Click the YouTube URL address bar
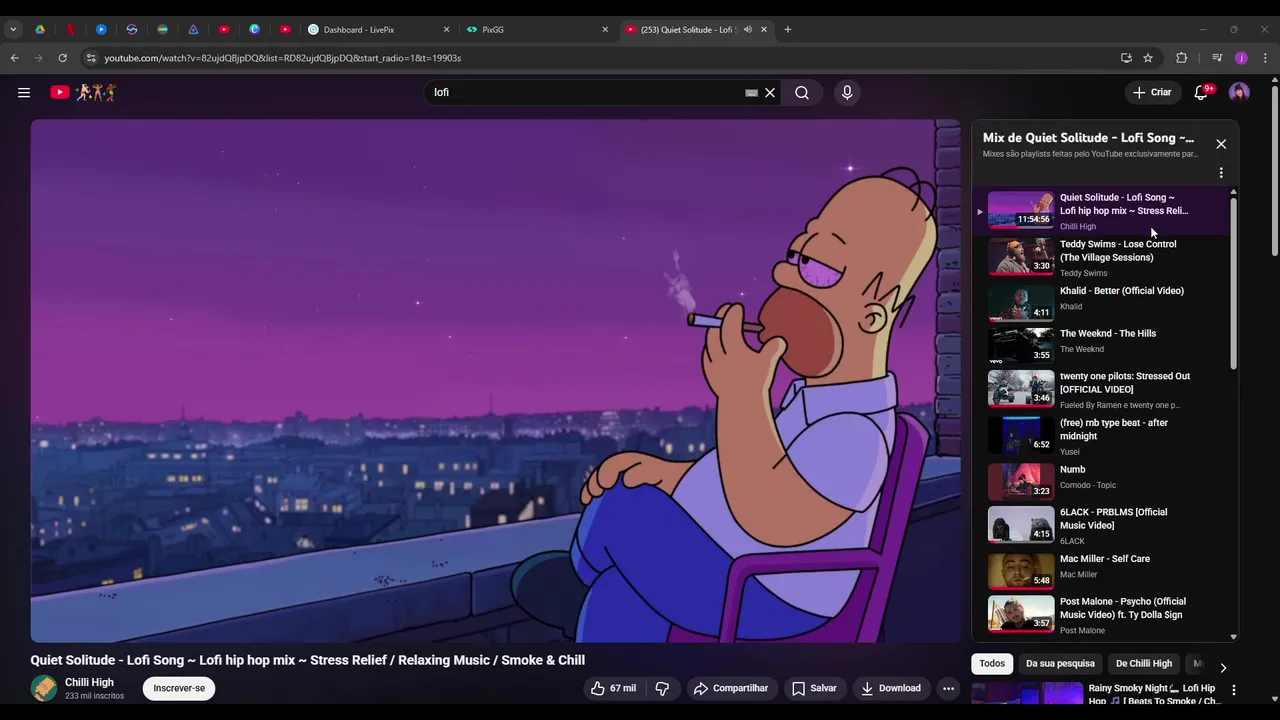The width and height of the screenshot is (1280, 720). click(x=600, y=58)
